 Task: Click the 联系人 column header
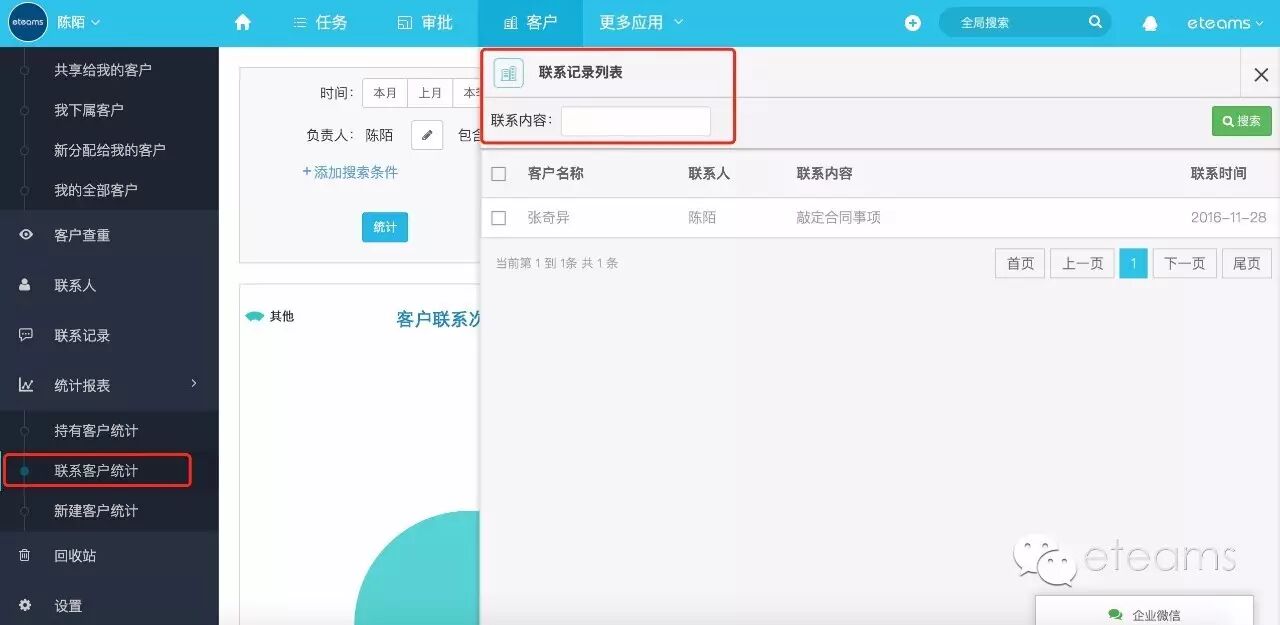tap(709, 173)
